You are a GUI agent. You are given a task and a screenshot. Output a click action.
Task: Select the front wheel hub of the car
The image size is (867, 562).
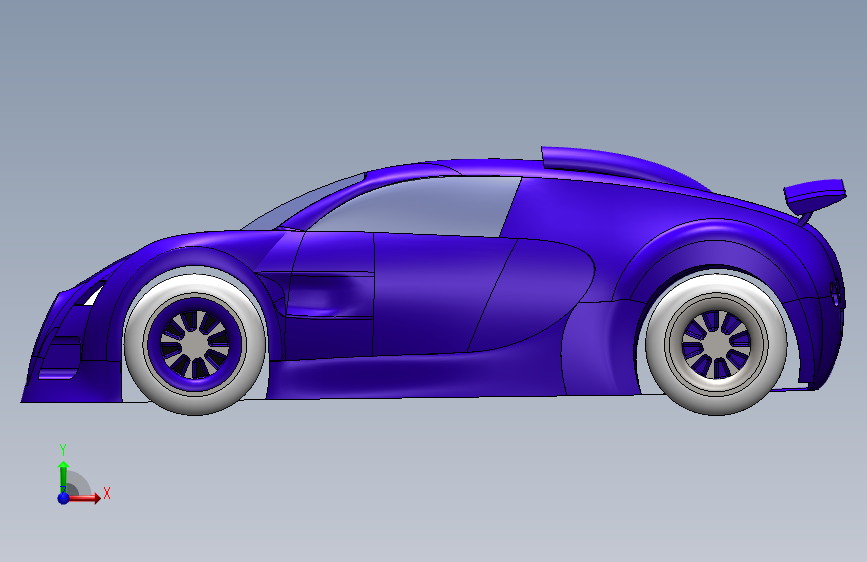click(x=195, y=344)
